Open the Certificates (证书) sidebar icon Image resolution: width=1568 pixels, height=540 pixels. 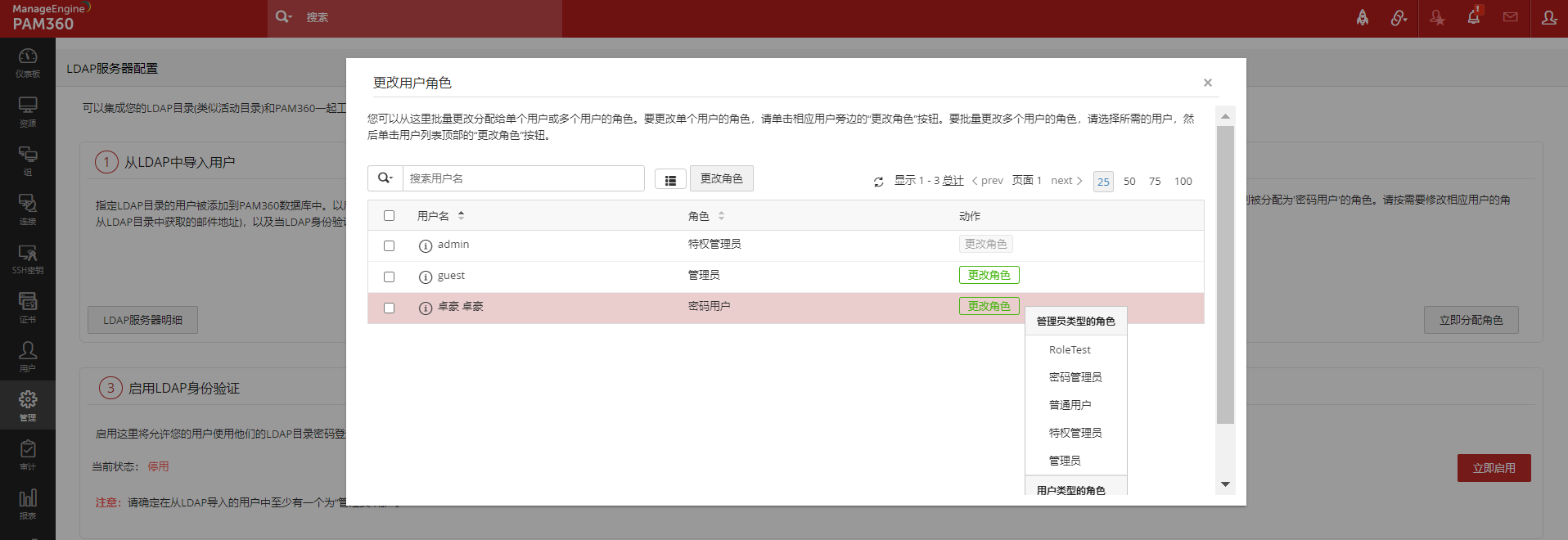[x=28, y=308]
